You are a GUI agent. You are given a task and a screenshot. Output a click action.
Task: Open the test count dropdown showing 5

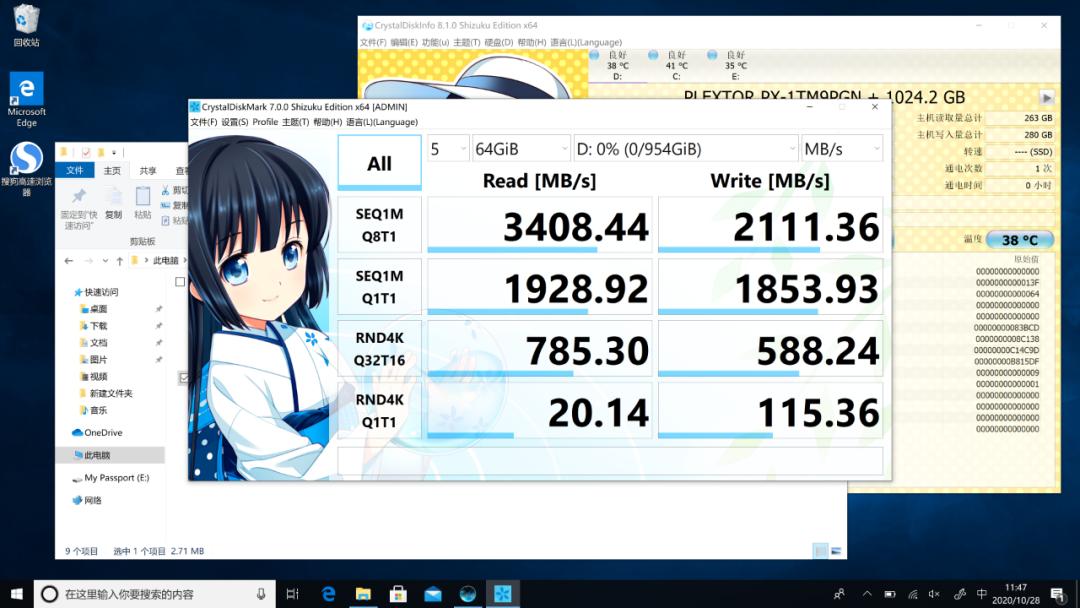pyautogui.click(x=448, y=149)
